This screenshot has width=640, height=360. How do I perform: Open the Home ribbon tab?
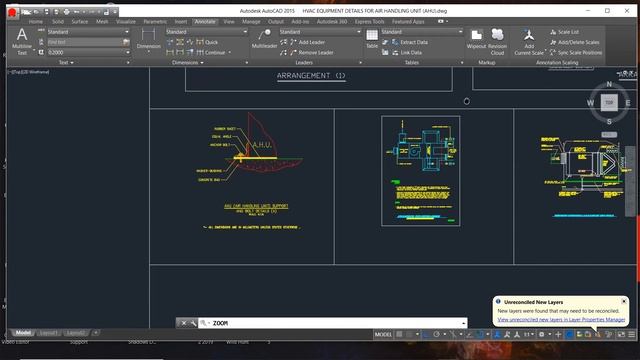[x=36, y=22]
